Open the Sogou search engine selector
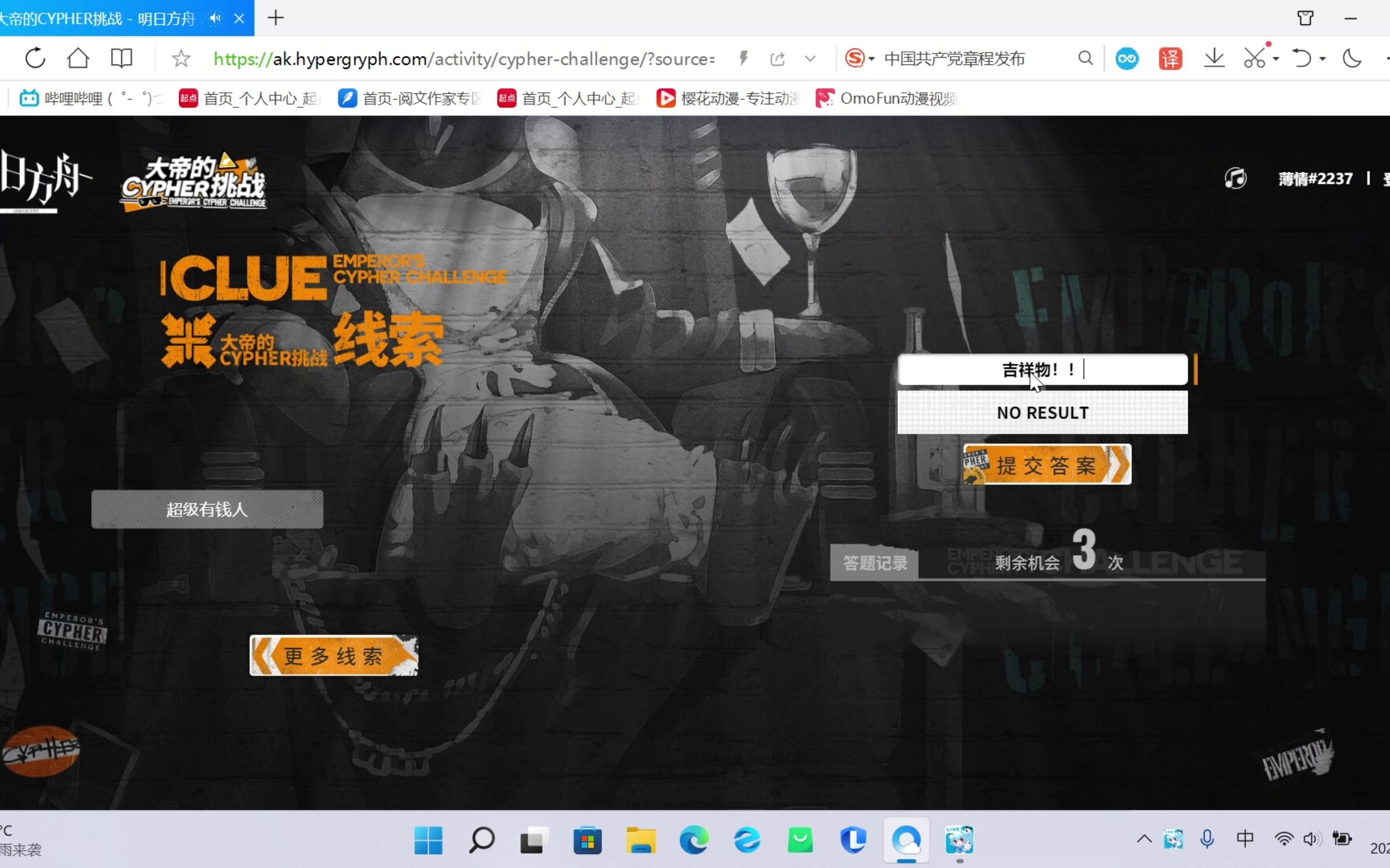 tap(859, 58)
